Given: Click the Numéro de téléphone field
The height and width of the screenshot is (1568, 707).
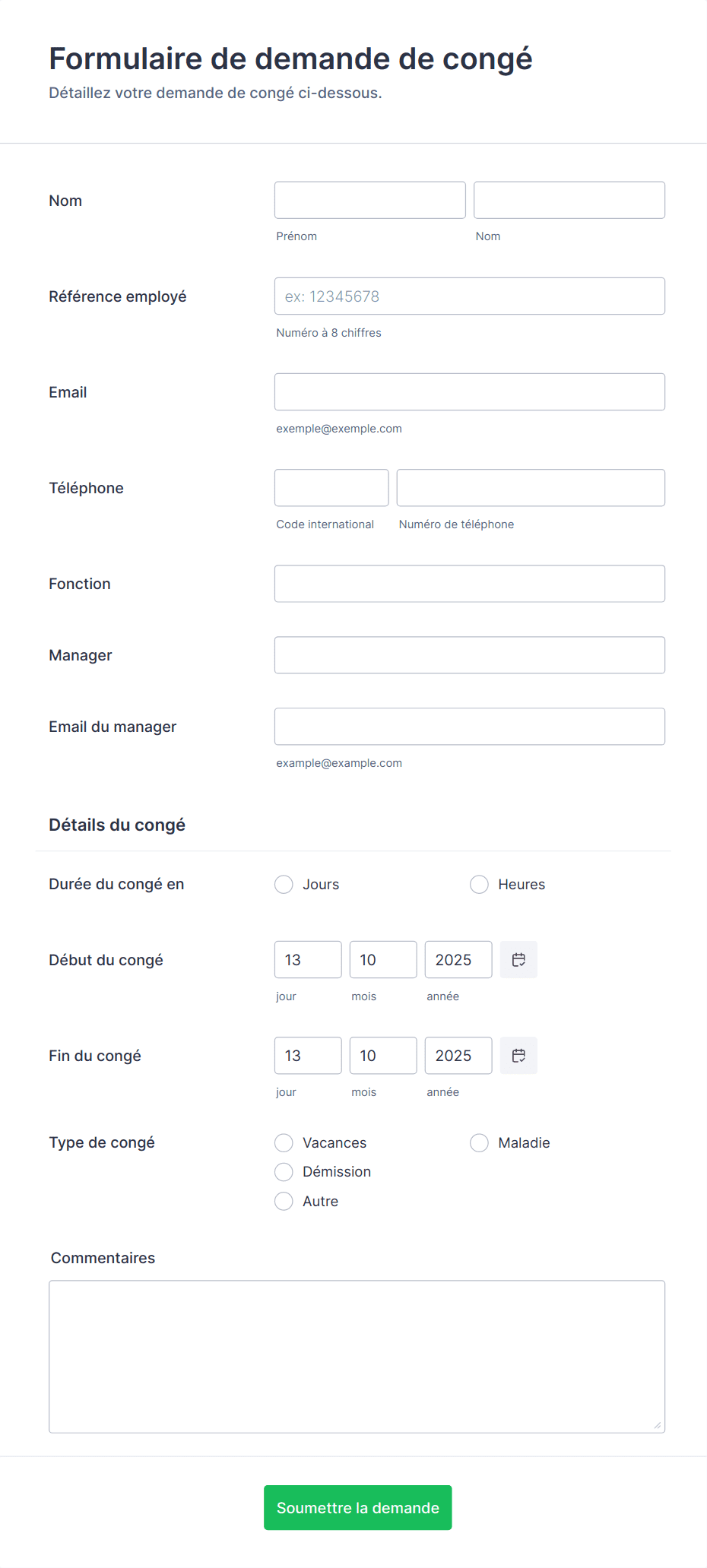Looking at the screenshot, I should (531, 488).
